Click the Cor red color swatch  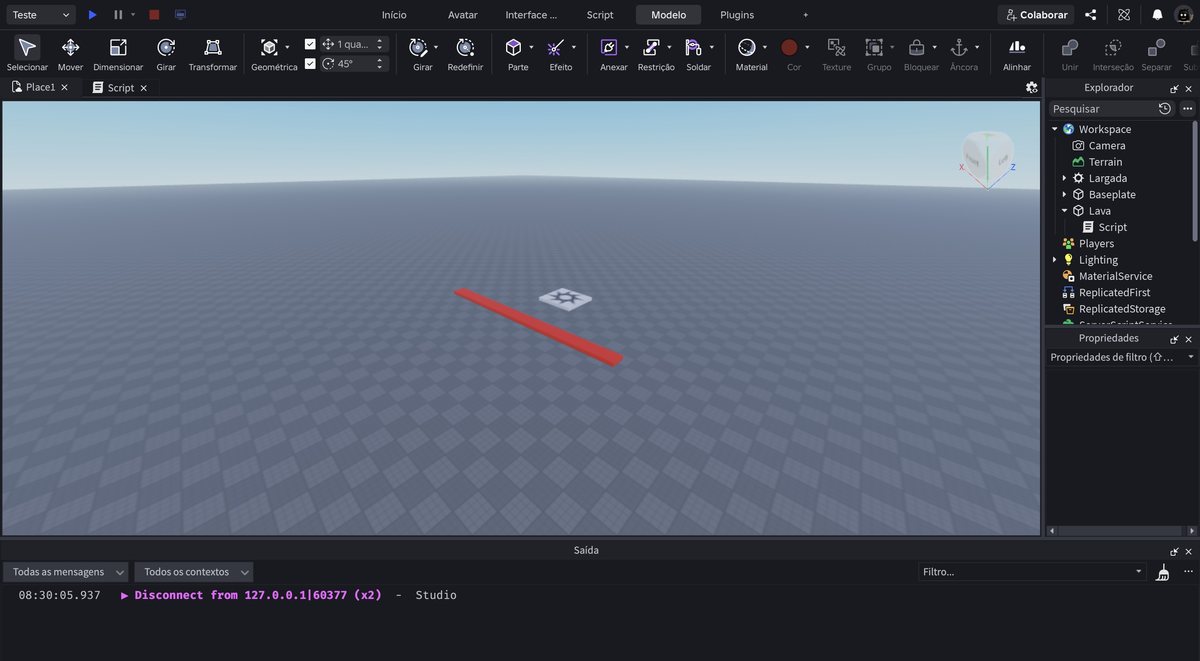789,47
